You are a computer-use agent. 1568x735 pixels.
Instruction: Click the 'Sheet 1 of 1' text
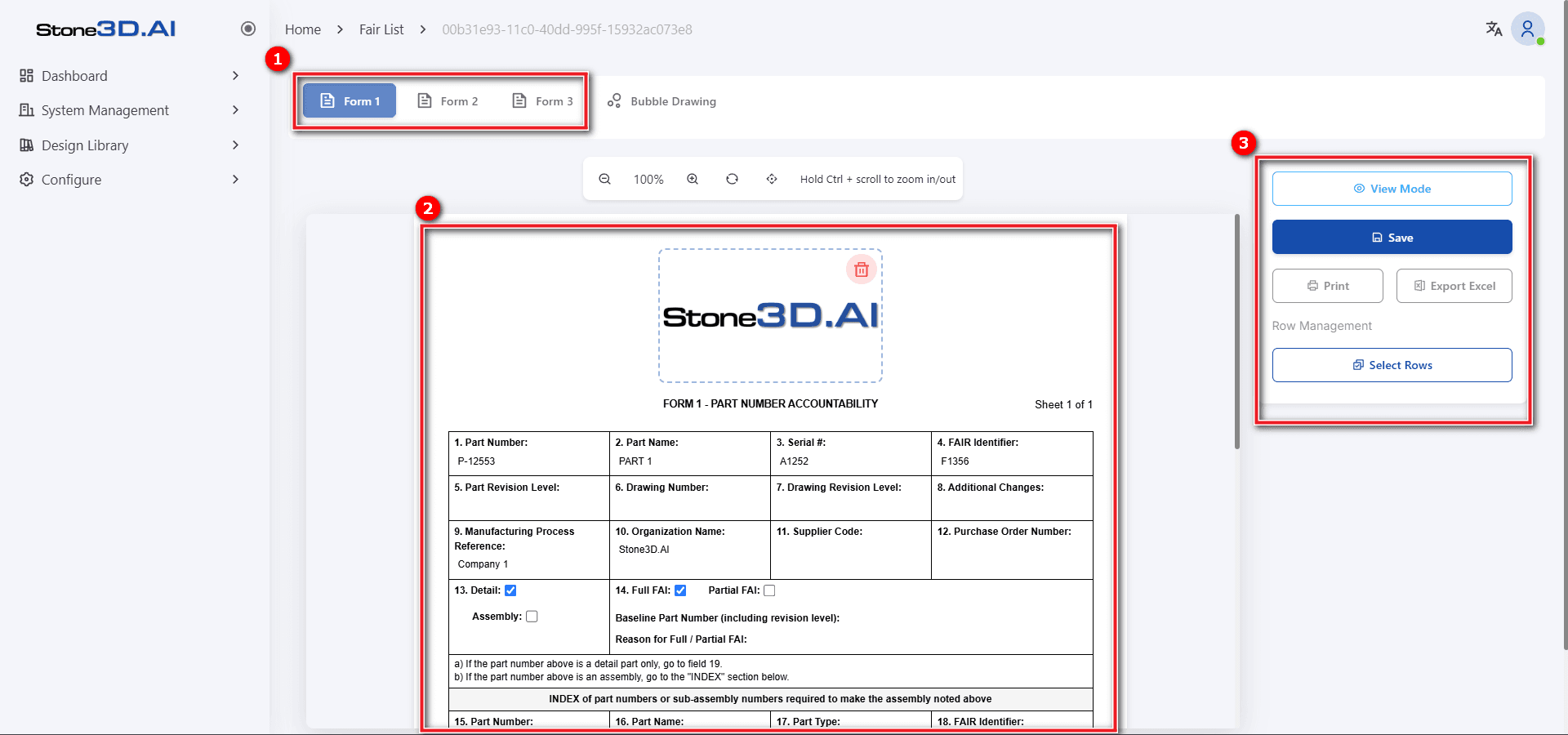1063,404
